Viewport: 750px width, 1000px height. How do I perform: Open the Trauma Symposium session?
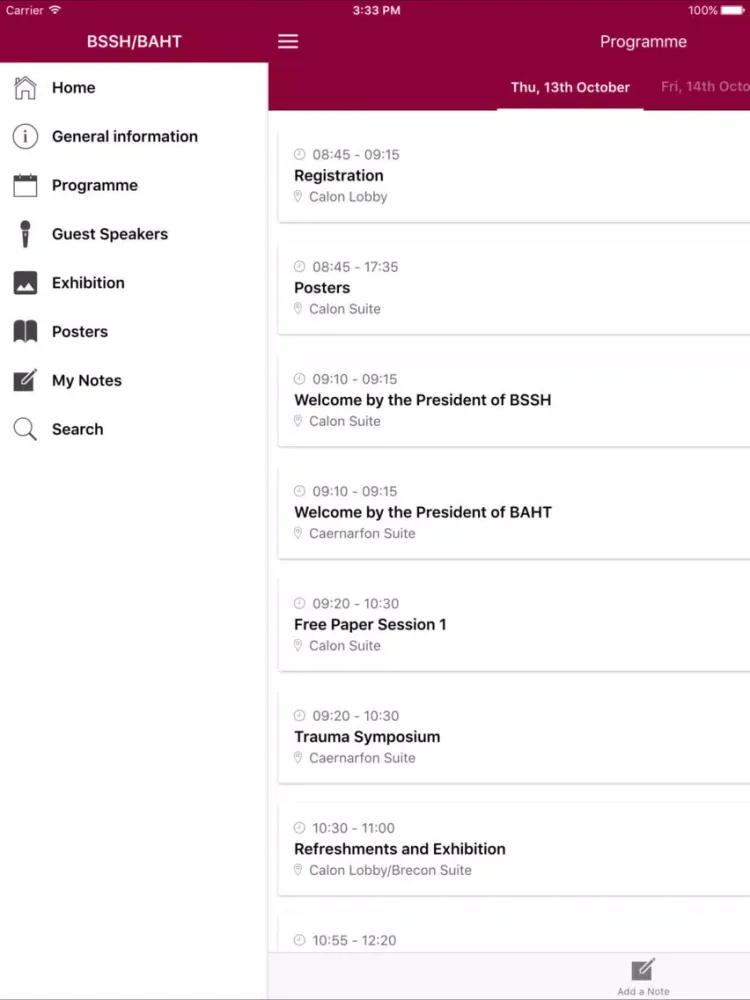[x=514, y=737]
